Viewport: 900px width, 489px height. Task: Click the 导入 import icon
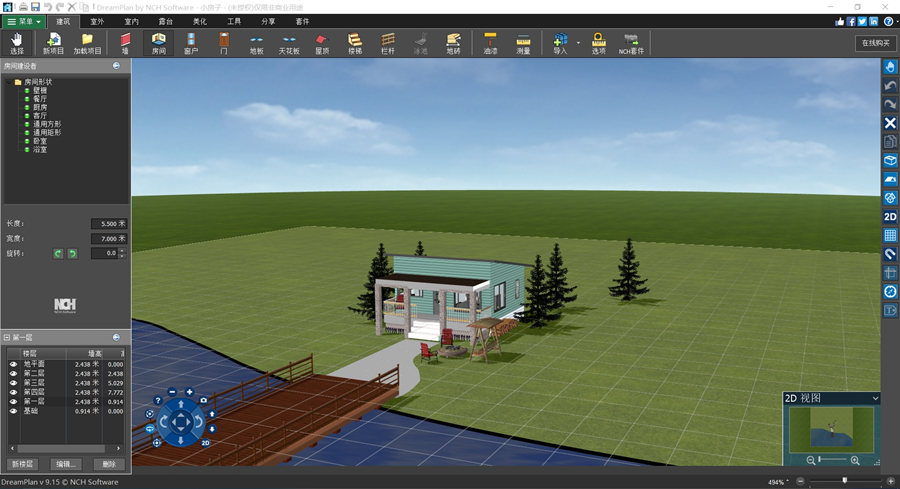tap(560, 44)
